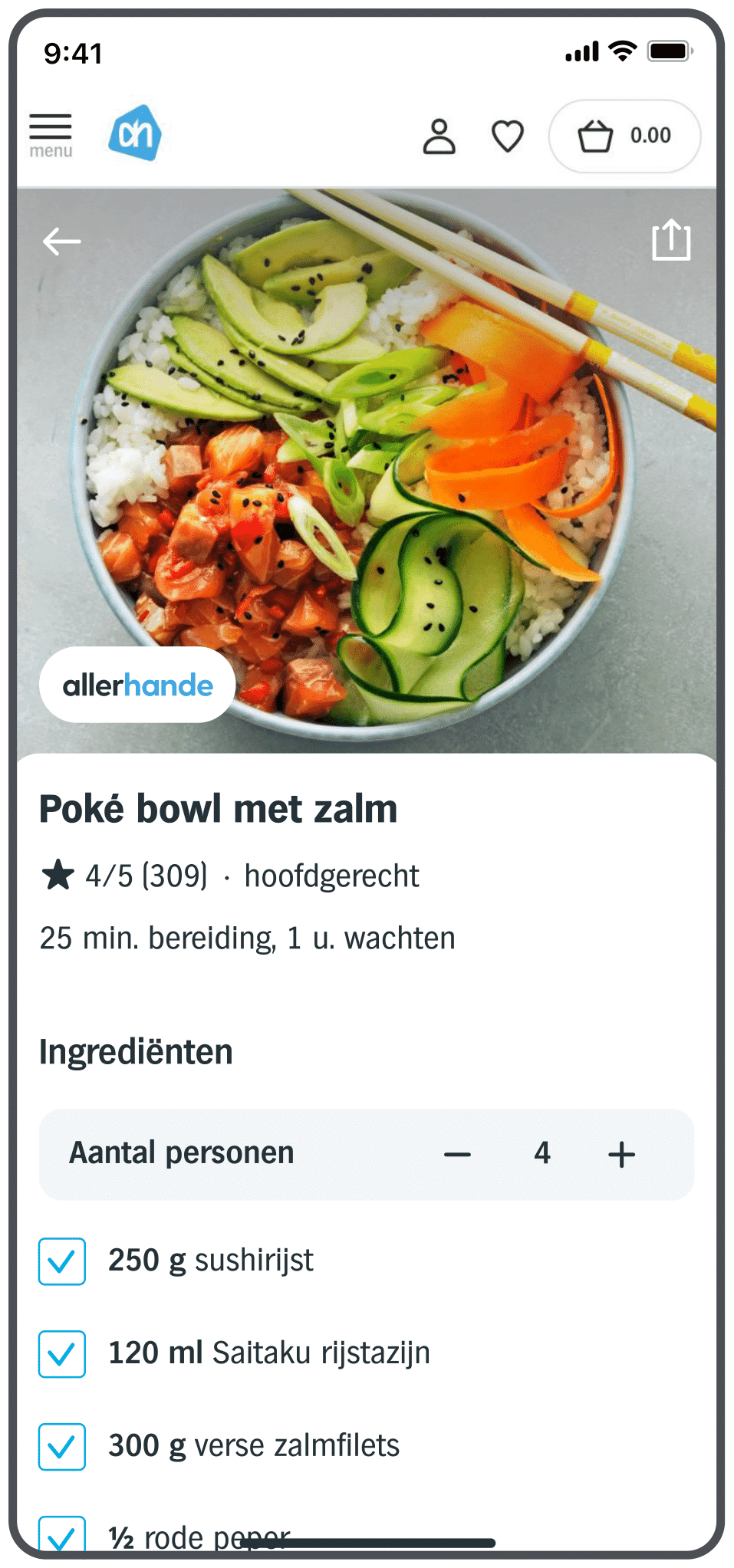Open the shopping basket showing 0.00
The width and height of the screenshot is (734, 1568).
coord(624,136)
